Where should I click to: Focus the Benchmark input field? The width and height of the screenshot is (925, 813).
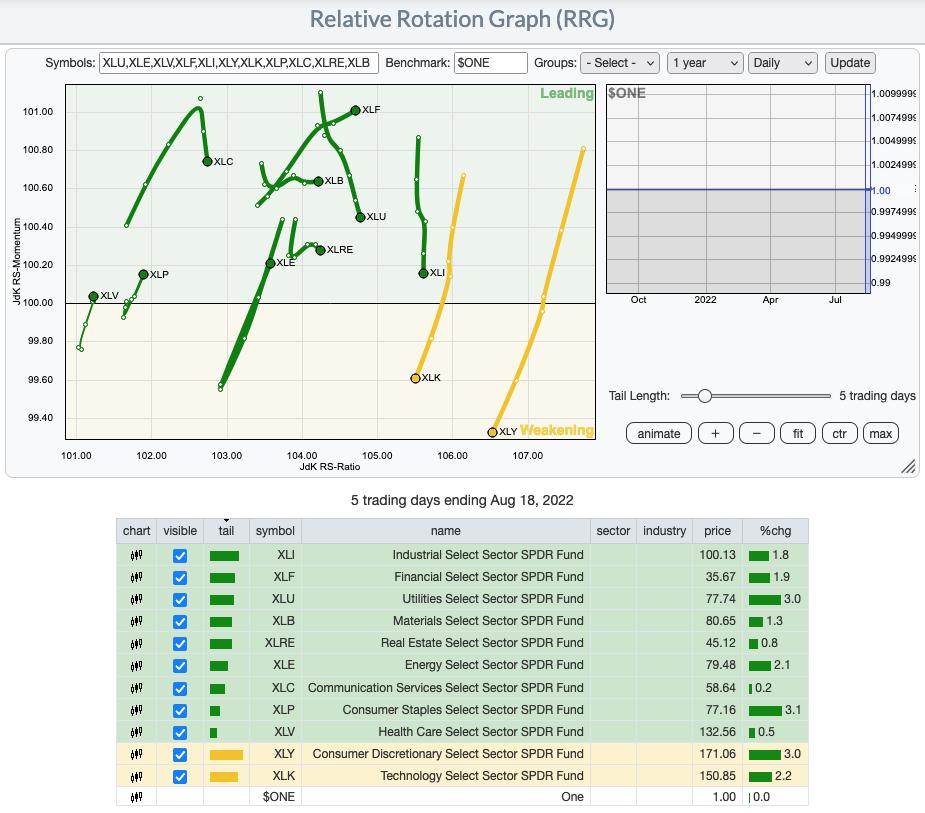tap(491, 63)
